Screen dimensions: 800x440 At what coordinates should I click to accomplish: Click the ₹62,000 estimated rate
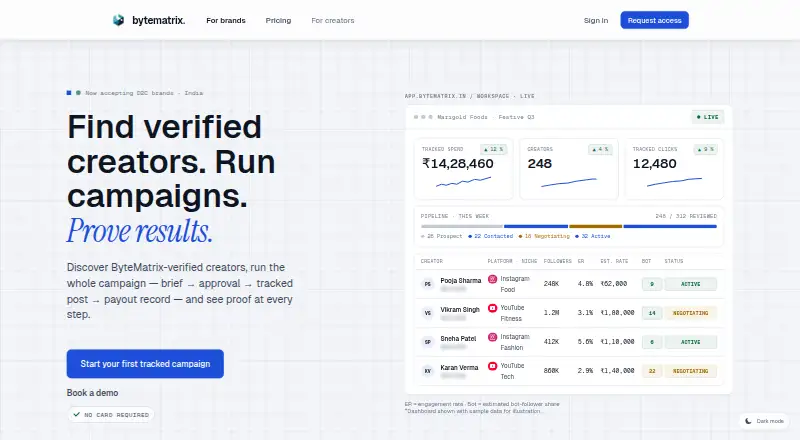(x=613, y=284)
